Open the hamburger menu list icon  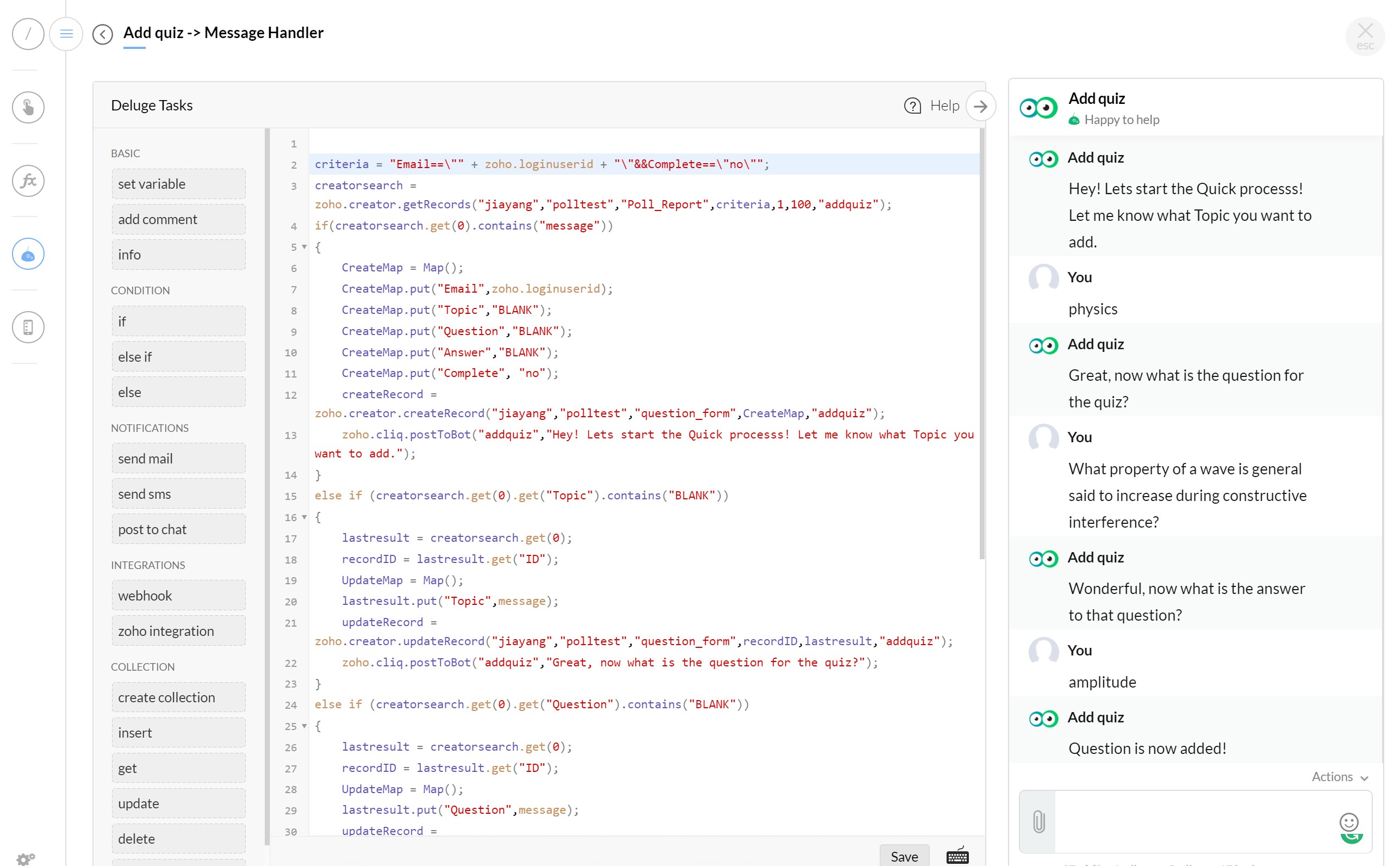coord(66,34)
